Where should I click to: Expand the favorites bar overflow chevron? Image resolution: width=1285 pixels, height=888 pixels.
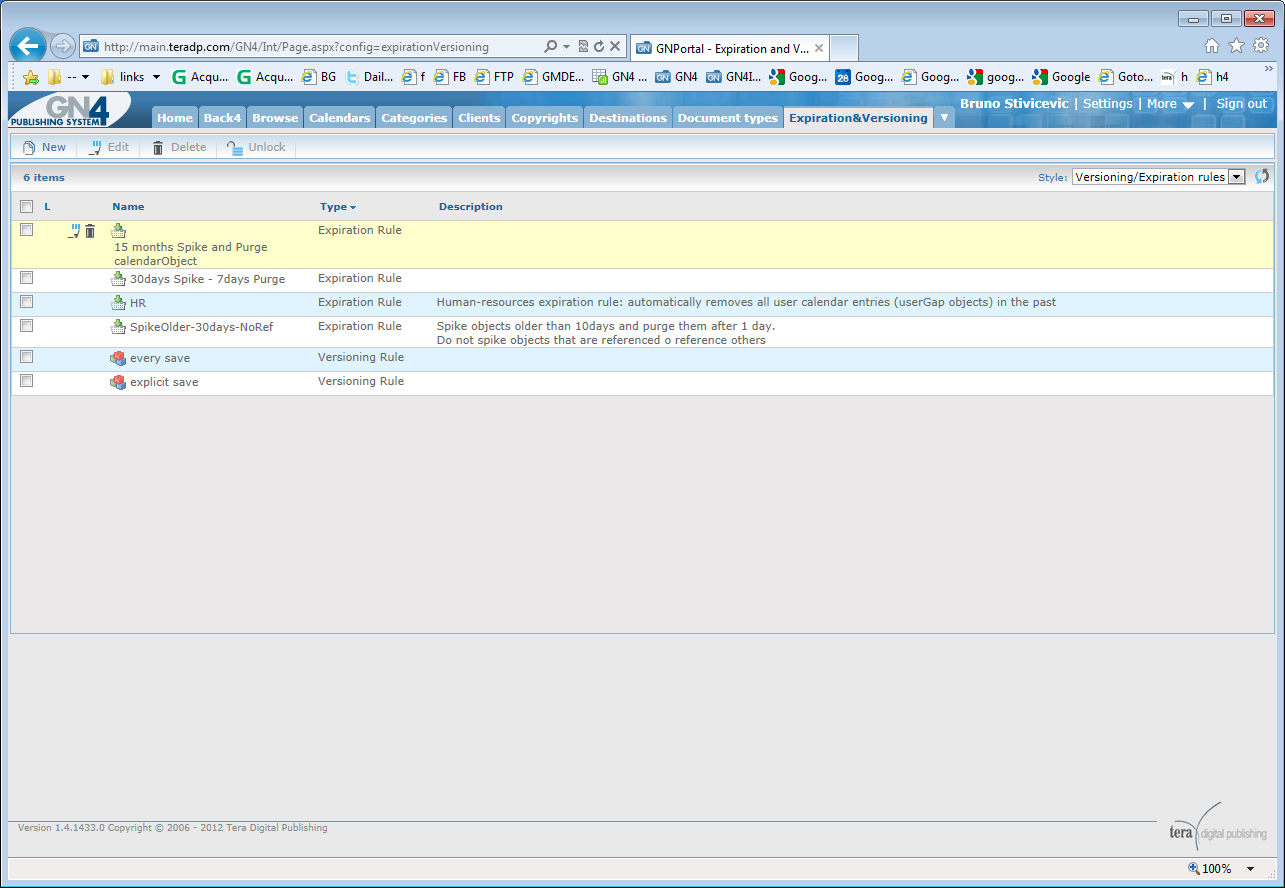[x=1268, y=70]
